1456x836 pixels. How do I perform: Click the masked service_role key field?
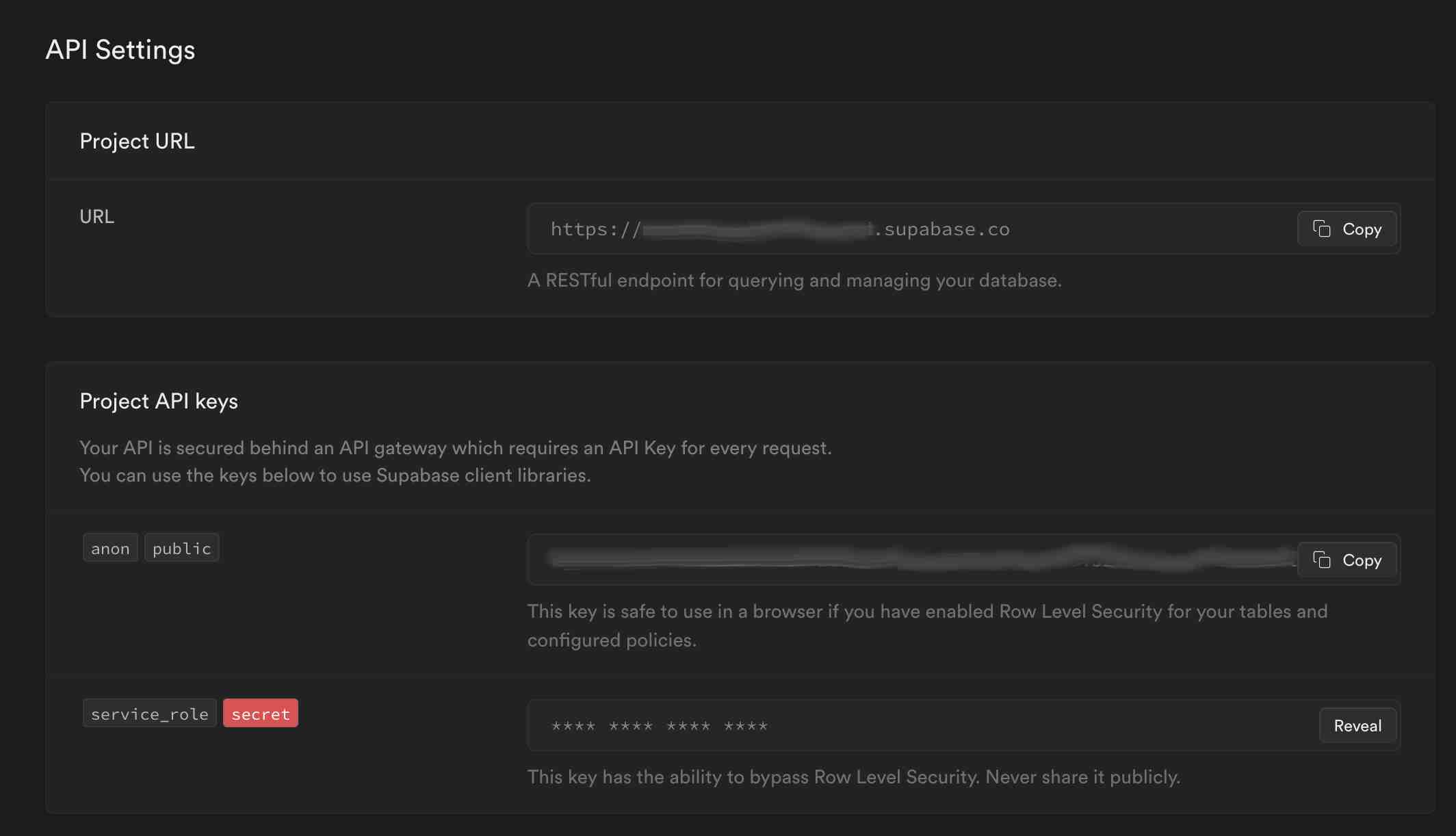click(889, 726)
